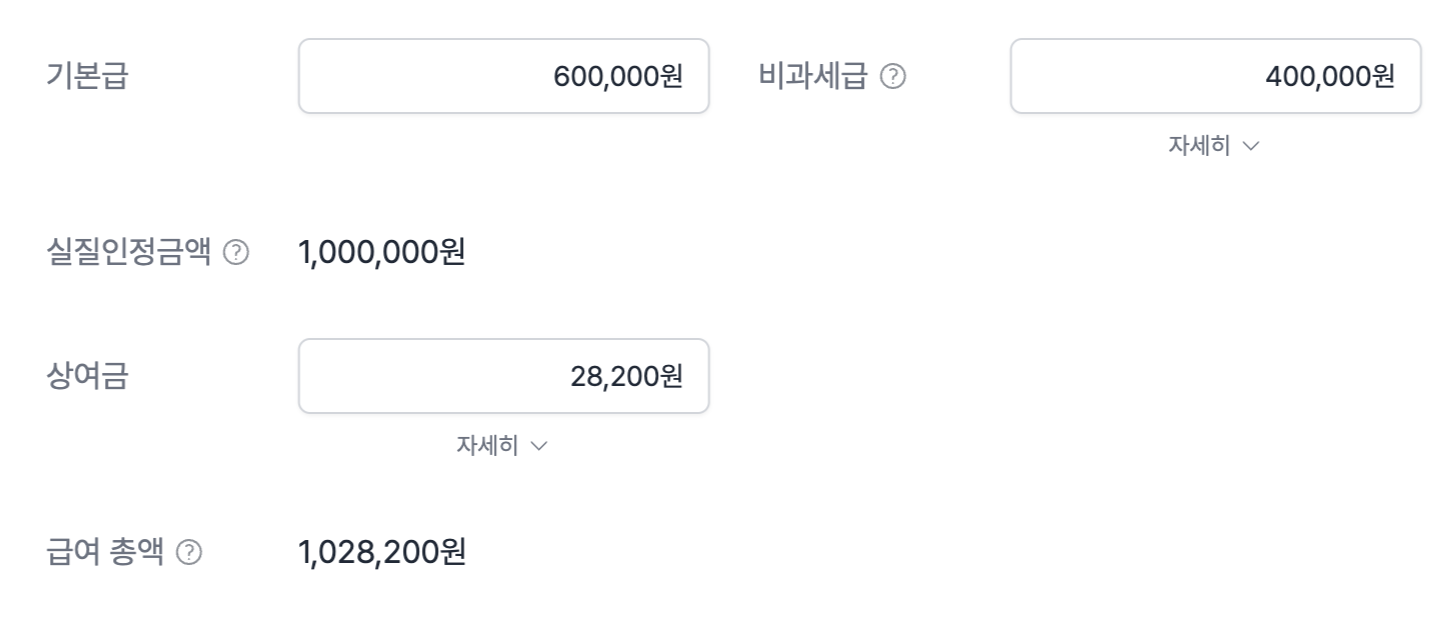This screenshot has height=626, width=1456.
Task: Focus the 비과세급 input showing 400,000원
Action: [1215, 76]
